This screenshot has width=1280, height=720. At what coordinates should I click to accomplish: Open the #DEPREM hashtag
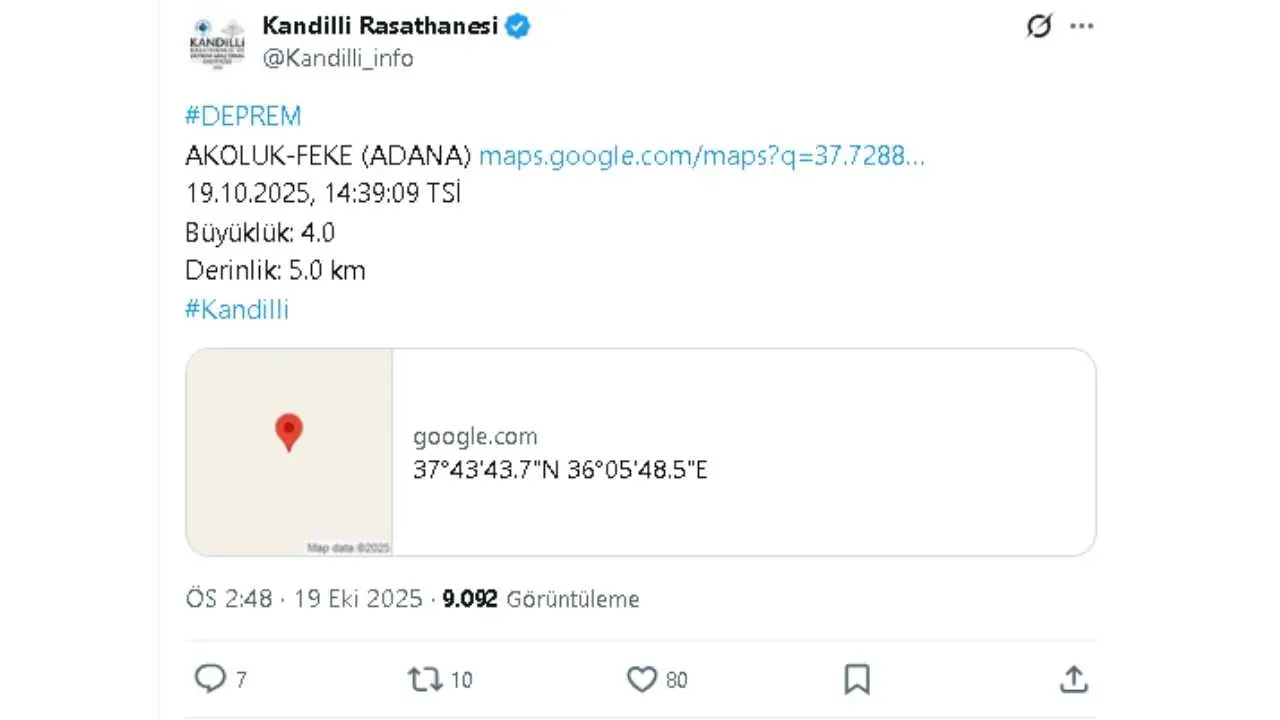[242, 116]
